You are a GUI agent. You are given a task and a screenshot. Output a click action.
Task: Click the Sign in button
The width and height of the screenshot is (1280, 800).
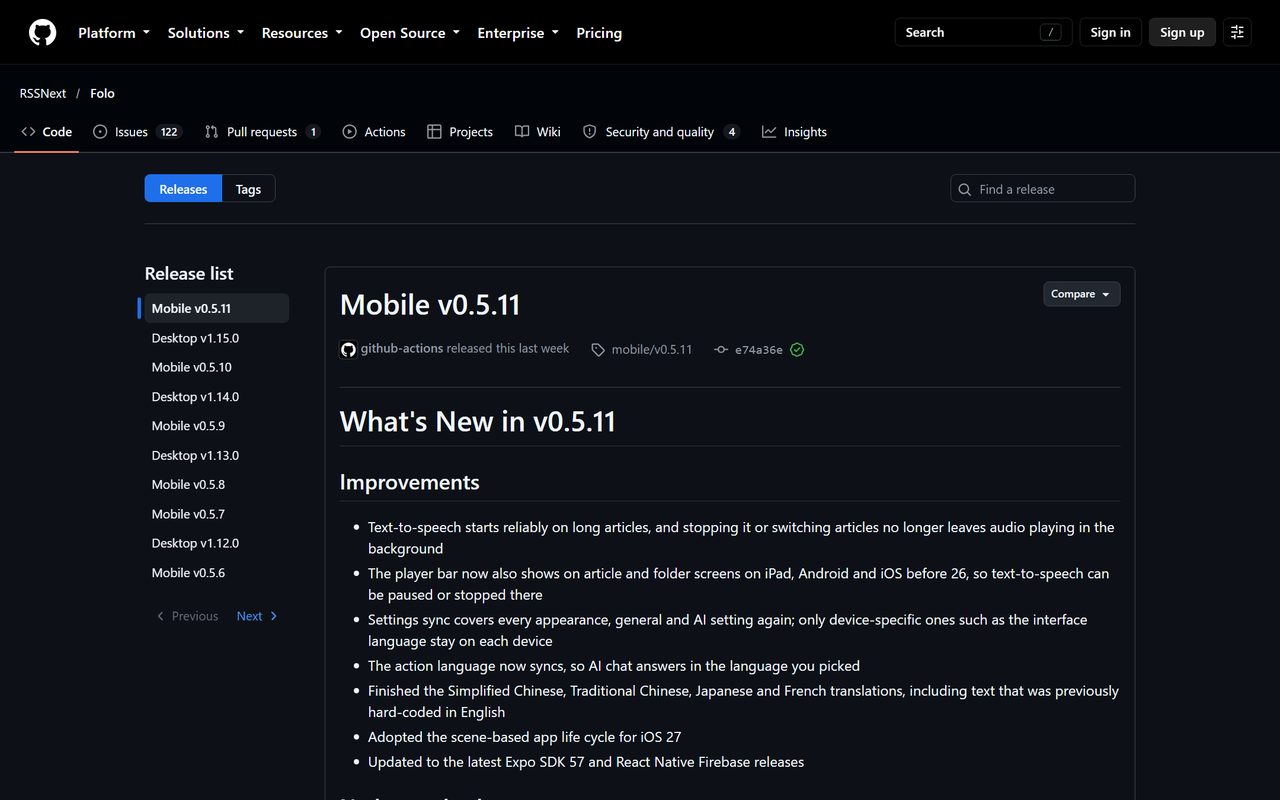click(1110, 32)
